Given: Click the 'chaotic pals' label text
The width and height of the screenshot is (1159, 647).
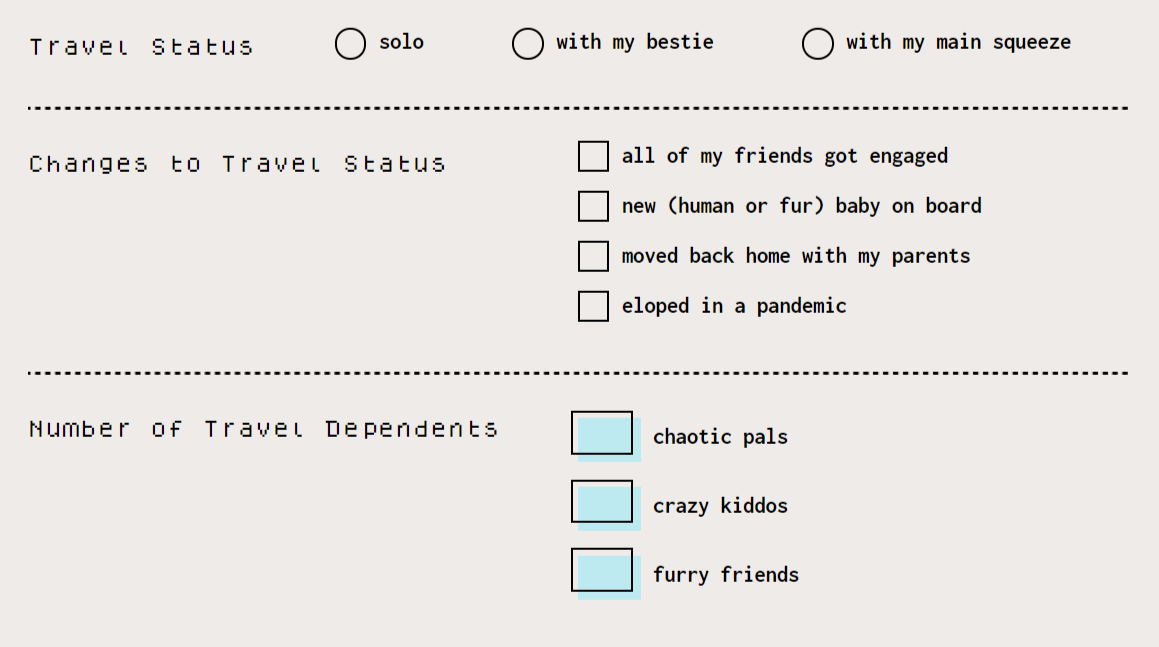Looking at the screenshot, I should click(720, 437).
